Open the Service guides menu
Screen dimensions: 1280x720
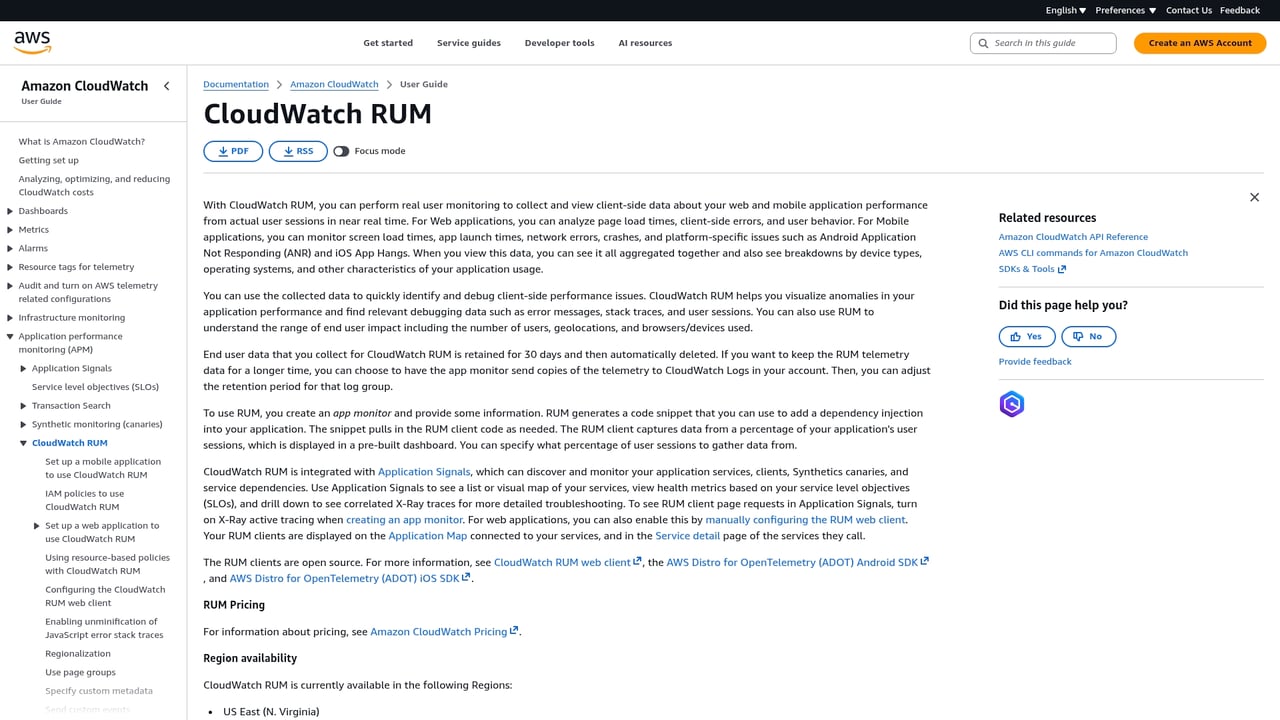point(468,43)
